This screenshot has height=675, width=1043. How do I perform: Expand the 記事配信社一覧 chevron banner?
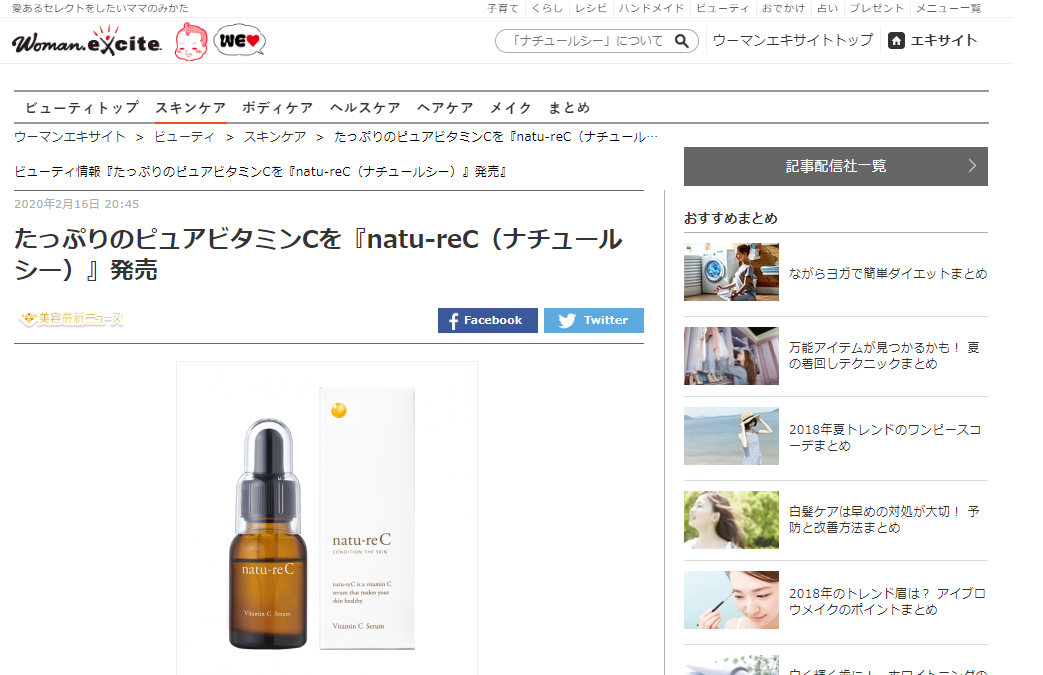[x=835, y=166]
